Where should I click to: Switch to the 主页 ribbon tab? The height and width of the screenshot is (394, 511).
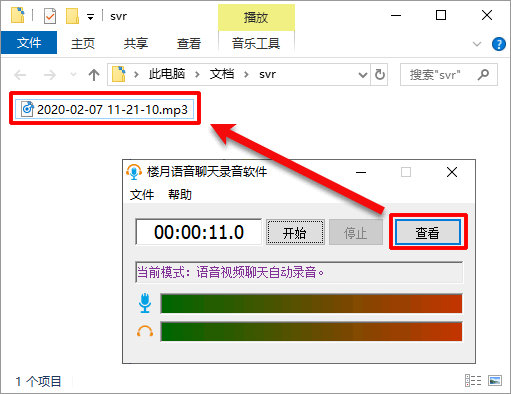click(83, 43)
